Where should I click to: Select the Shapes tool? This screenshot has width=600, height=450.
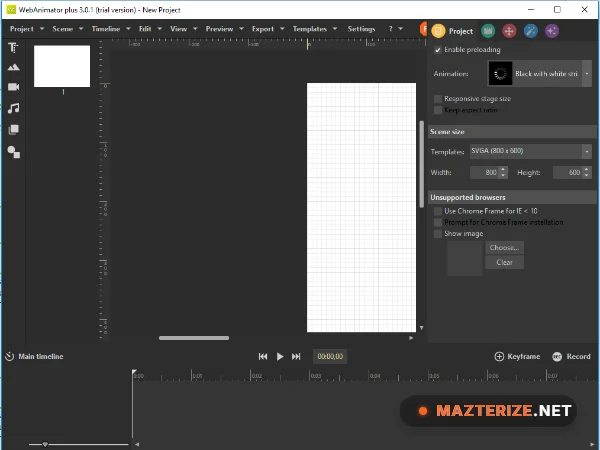tap(13, 152)
